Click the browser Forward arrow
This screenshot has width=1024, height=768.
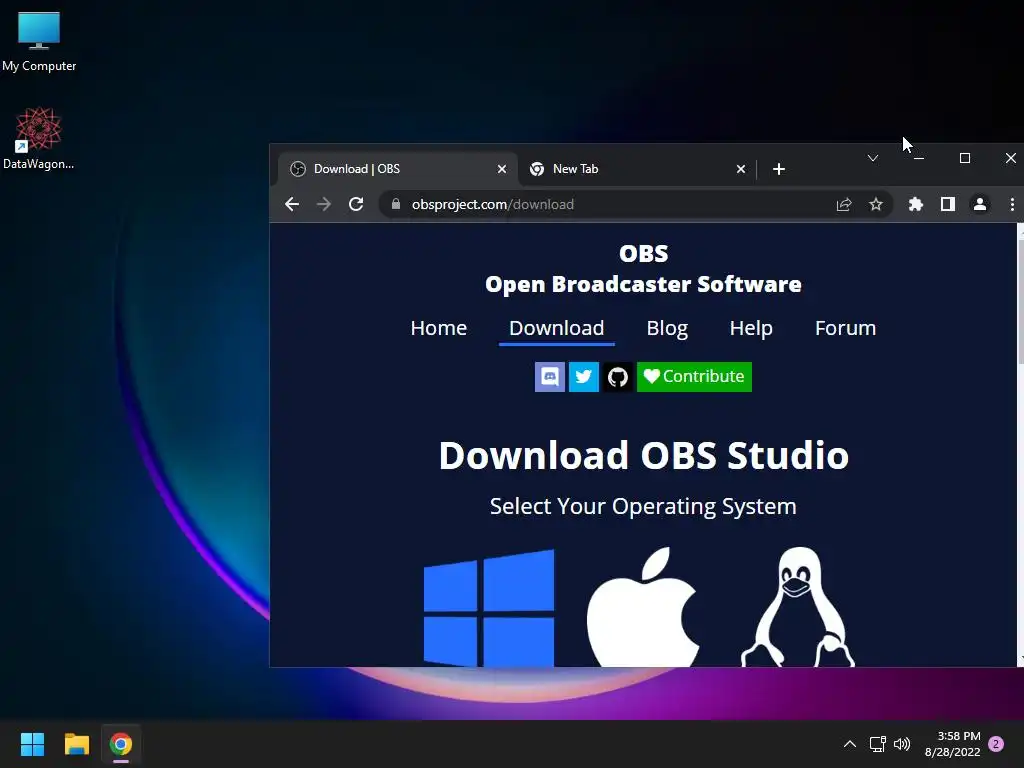coord(324,204)
